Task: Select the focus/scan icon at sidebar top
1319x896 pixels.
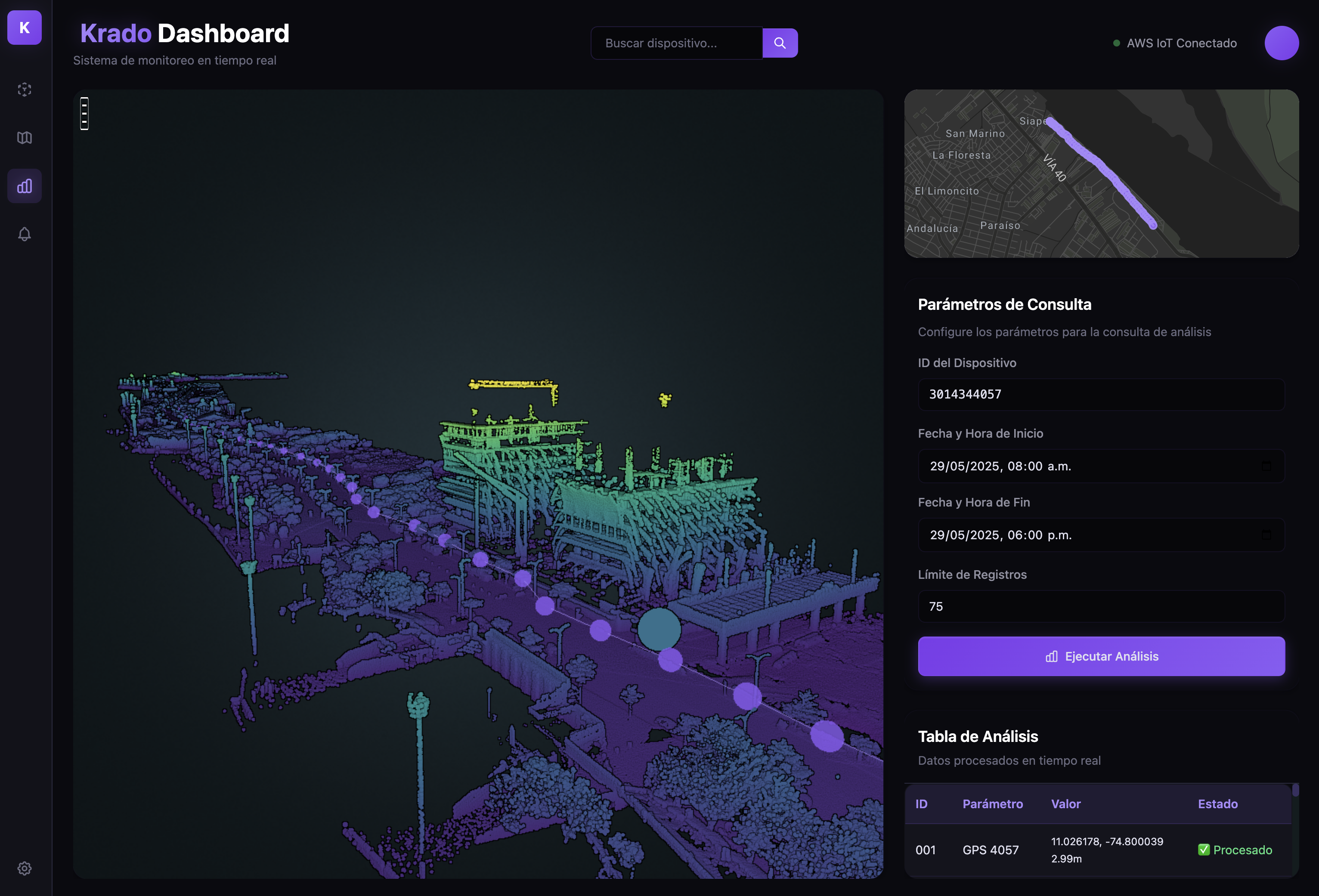Action: (24, 90)
